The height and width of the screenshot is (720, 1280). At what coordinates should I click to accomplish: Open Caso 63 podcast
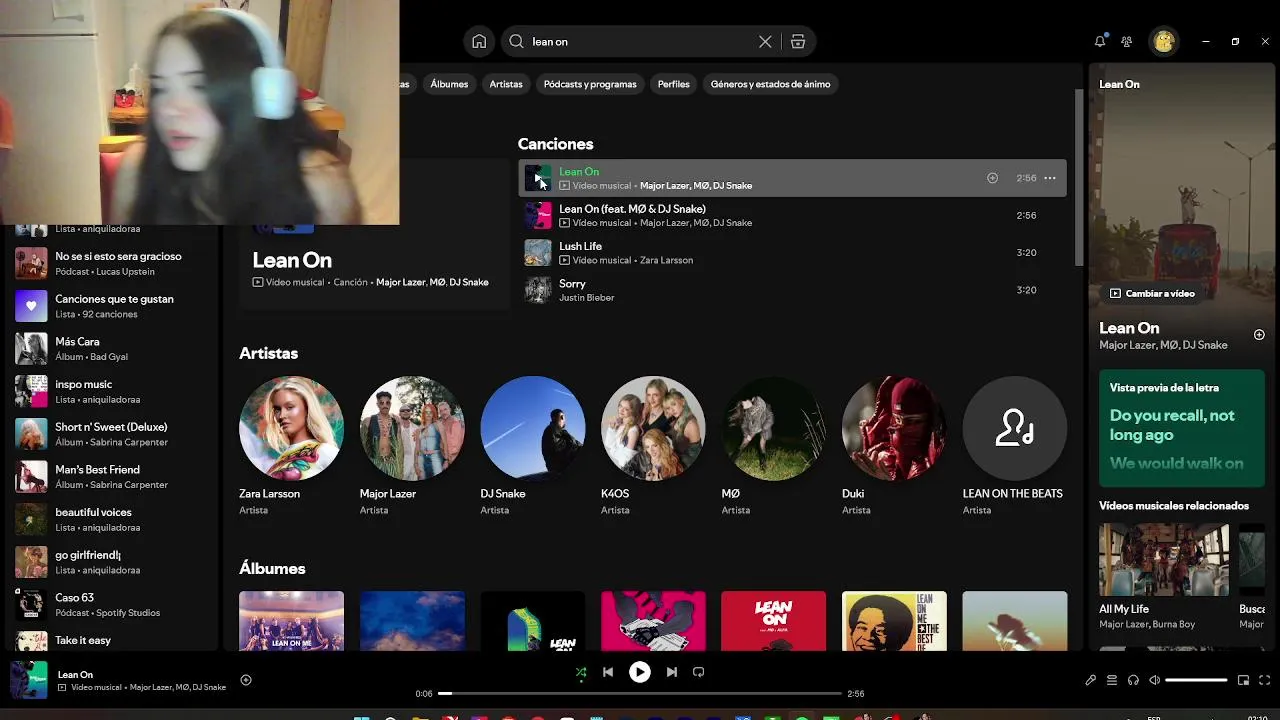(110, 604)
